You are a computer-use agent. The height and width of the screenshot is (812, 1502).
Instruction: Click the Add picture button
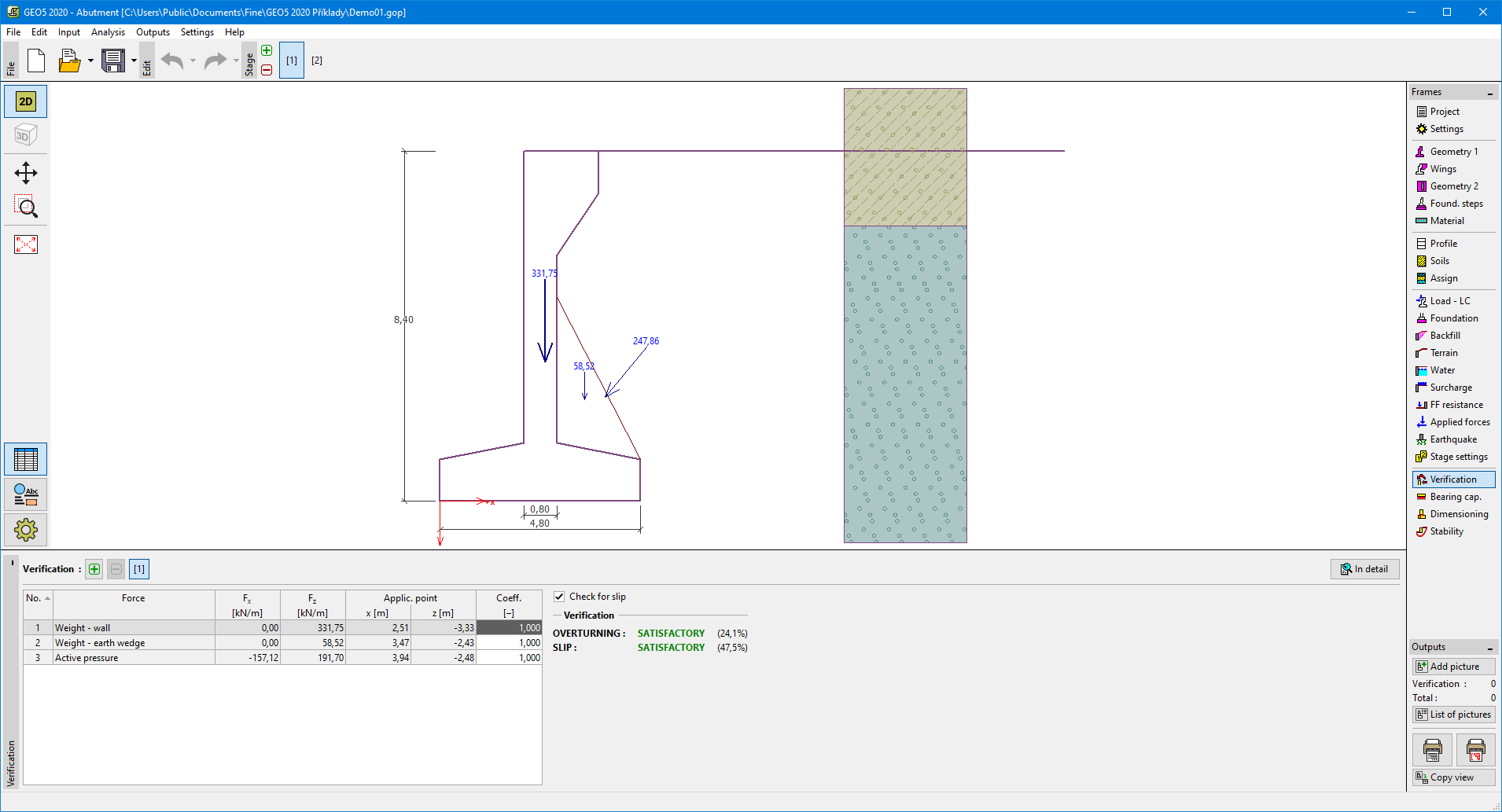click(x=1453, y=667)
